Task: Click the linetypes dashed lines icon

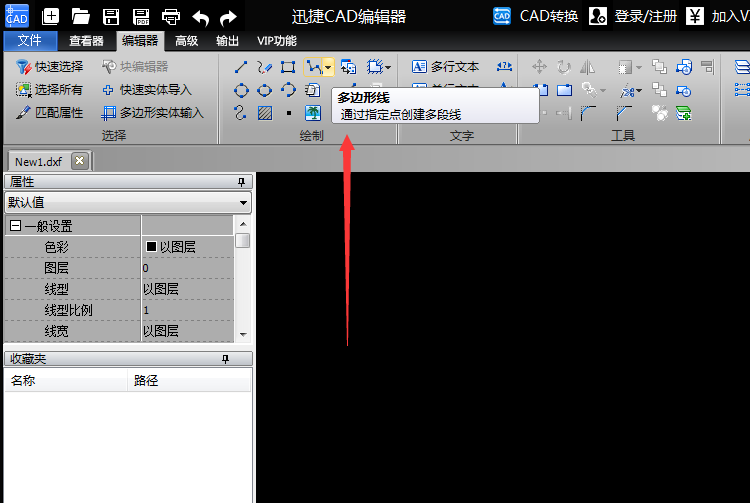Action: coord(742,90)
